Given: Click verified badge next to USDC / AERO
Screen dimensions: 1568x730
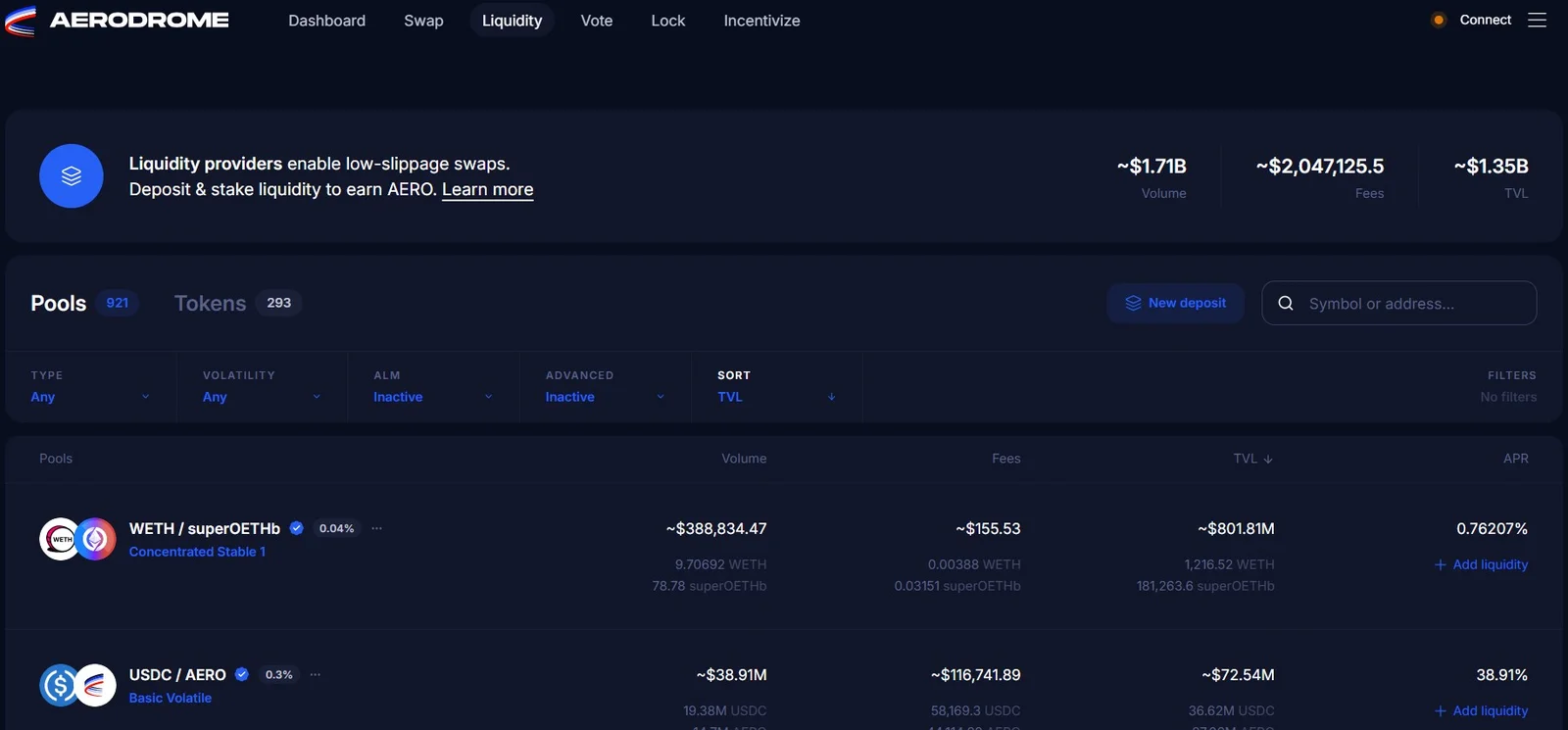Looking at the screenshot, I should pos(242,674).
